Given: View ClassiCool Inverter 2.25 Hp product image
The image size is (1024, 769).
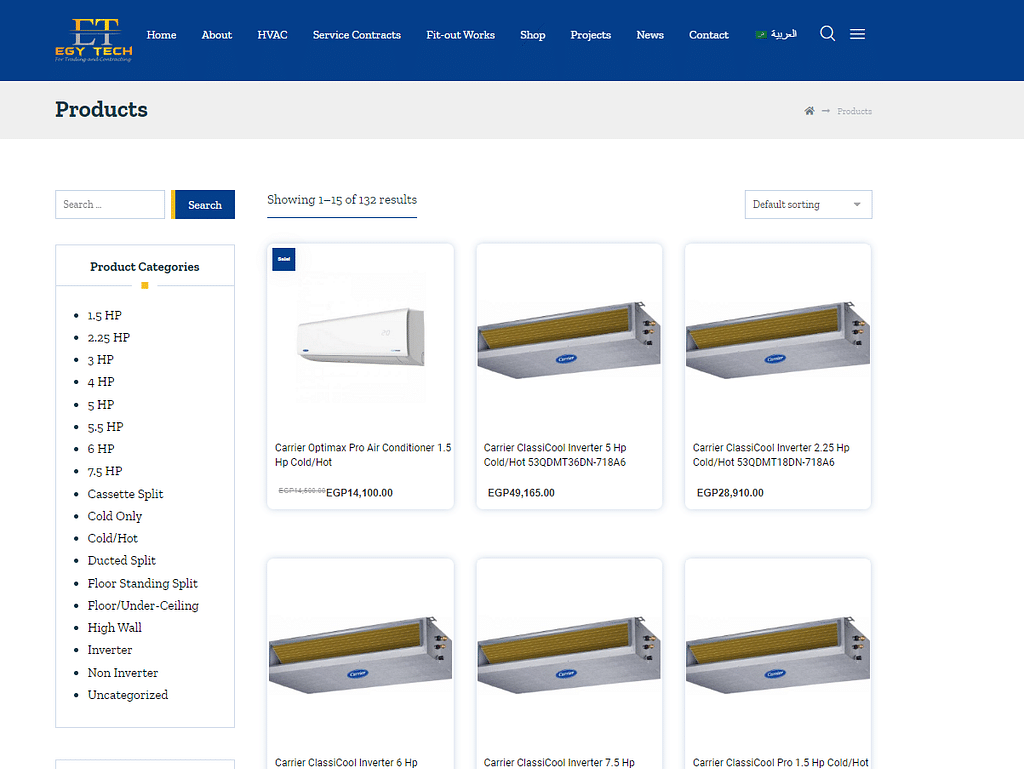Looking at the screenshot, I should point(777,336).
